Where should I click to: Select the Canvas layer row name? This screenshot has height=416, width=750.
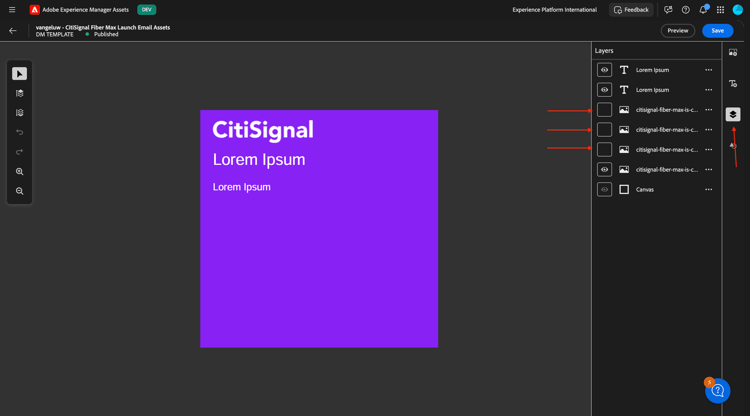coord(645,189)
